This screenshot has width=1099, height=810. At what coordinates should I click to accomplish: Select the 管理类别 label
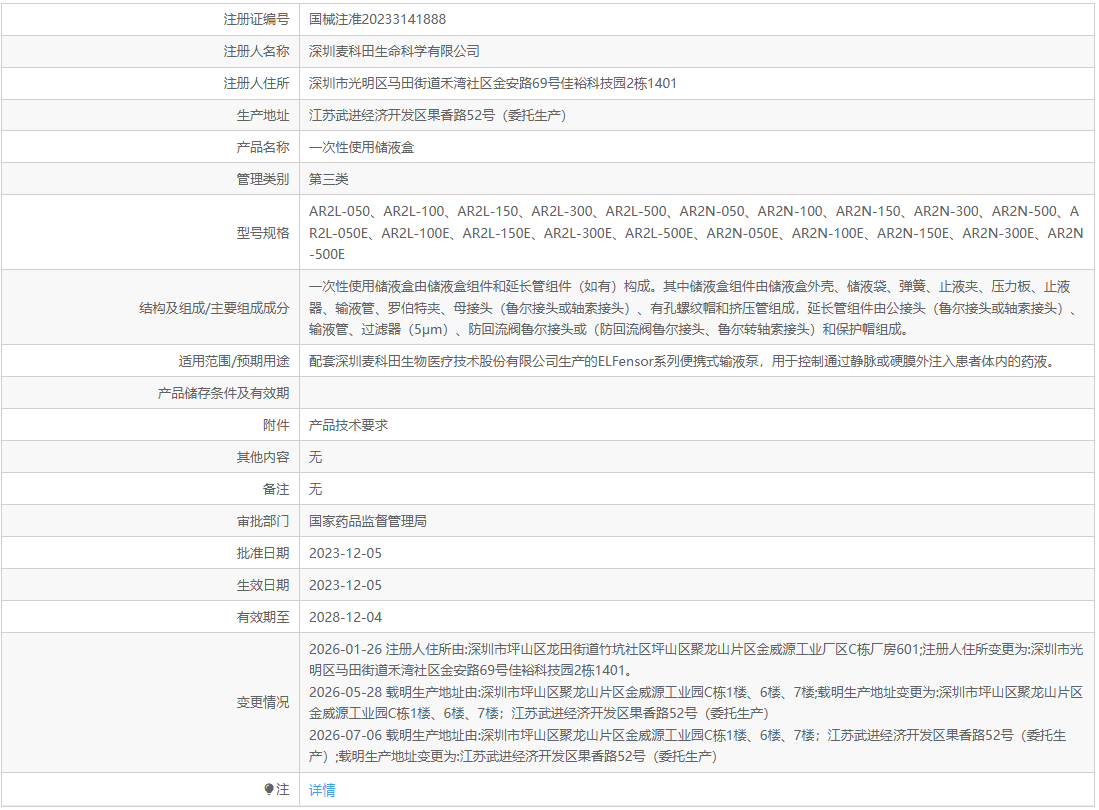click(x=263, y=179)
